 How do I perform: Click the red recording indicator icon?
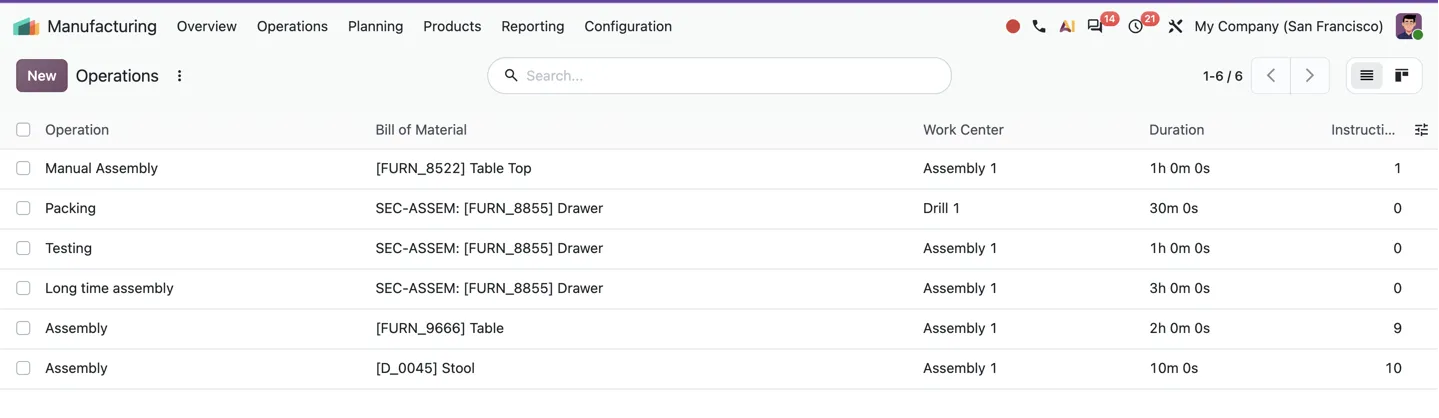click(1013, 27)
